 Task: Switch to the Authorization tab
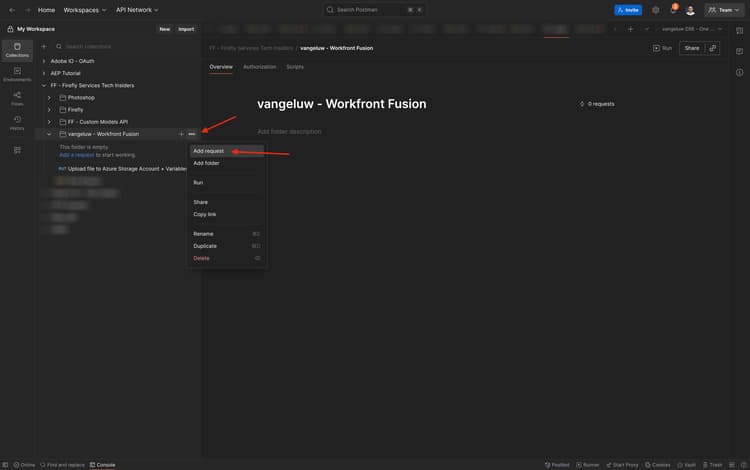pyautogui.click(x=260, y=67)
